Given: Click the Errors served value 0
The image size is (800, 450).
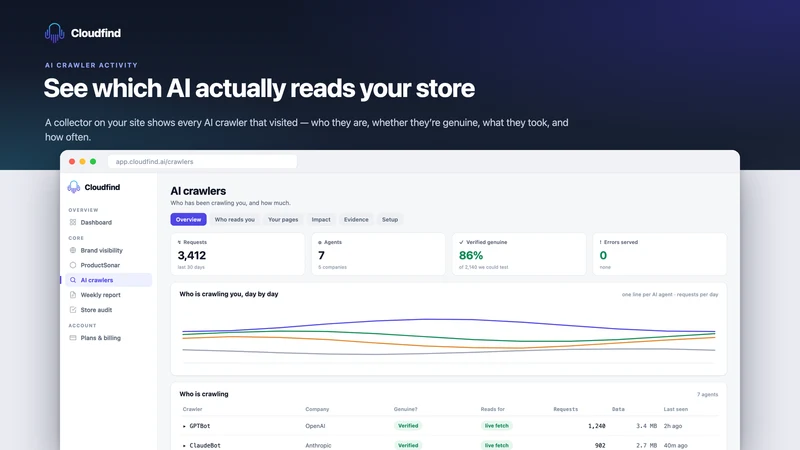Looking at the screenshot, I should 603,255.
